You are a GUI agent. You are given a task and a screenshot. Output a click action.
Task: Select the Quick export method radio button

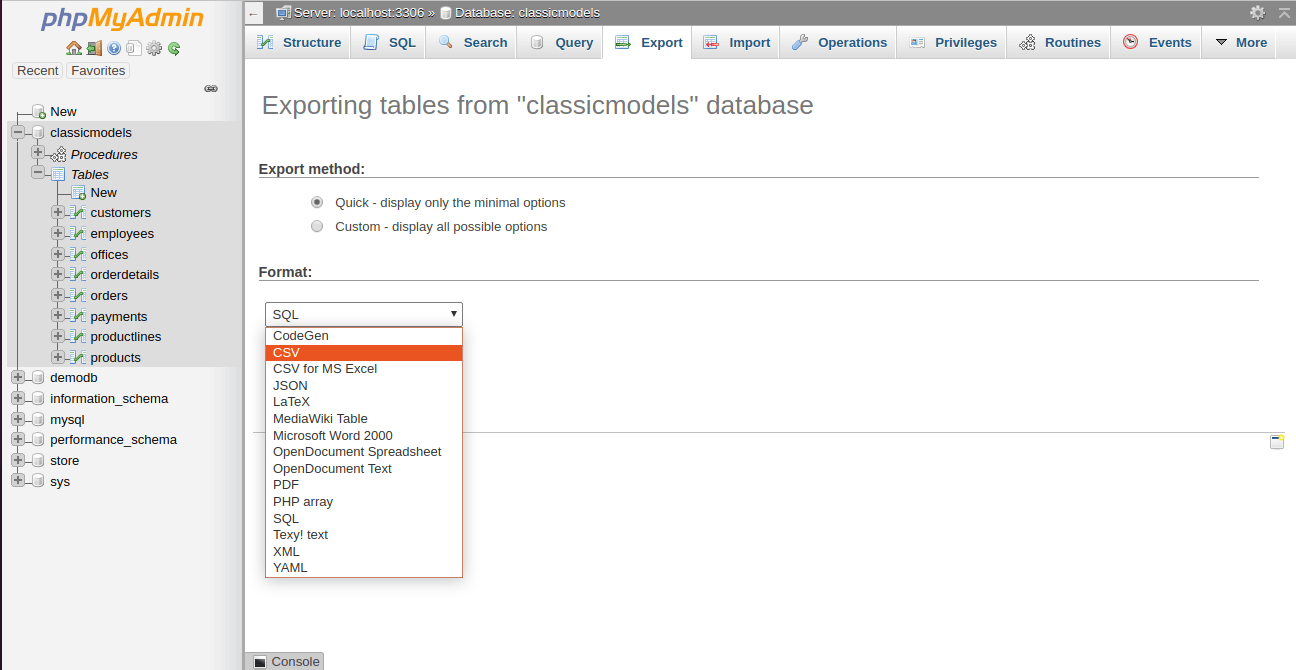pos(317,202)
